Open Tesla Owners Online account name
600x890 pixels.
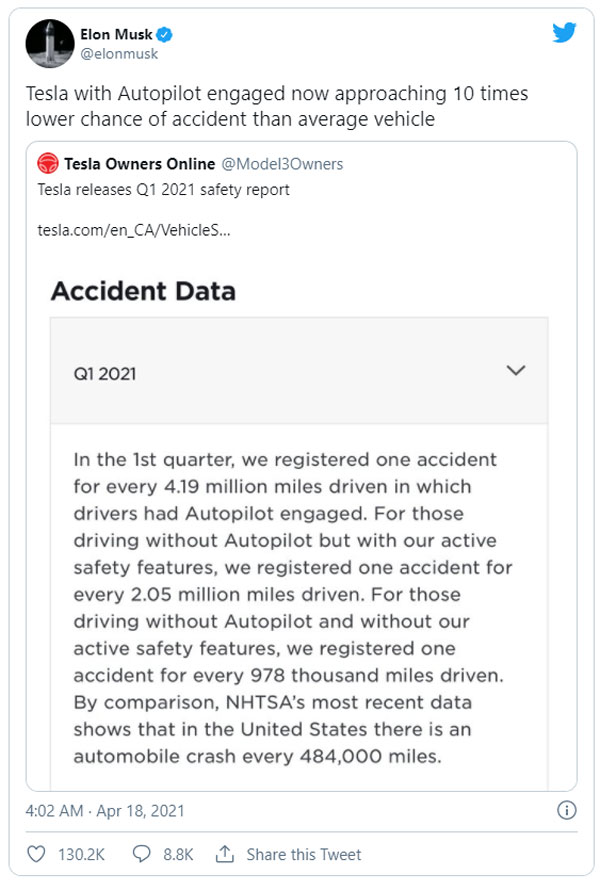point(140,164)
